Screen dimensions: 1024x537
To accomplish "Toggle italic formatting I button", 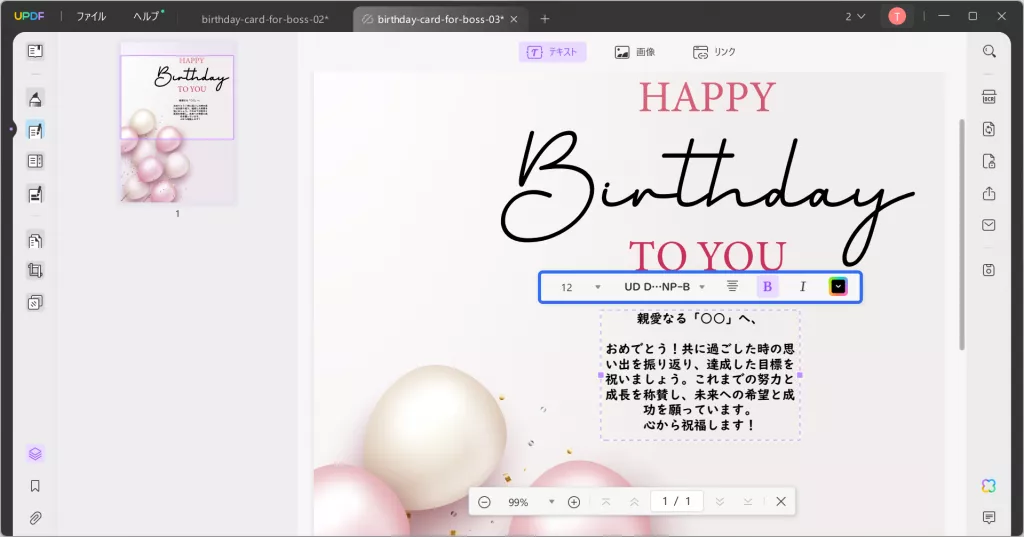I will [x=803, y=287].
